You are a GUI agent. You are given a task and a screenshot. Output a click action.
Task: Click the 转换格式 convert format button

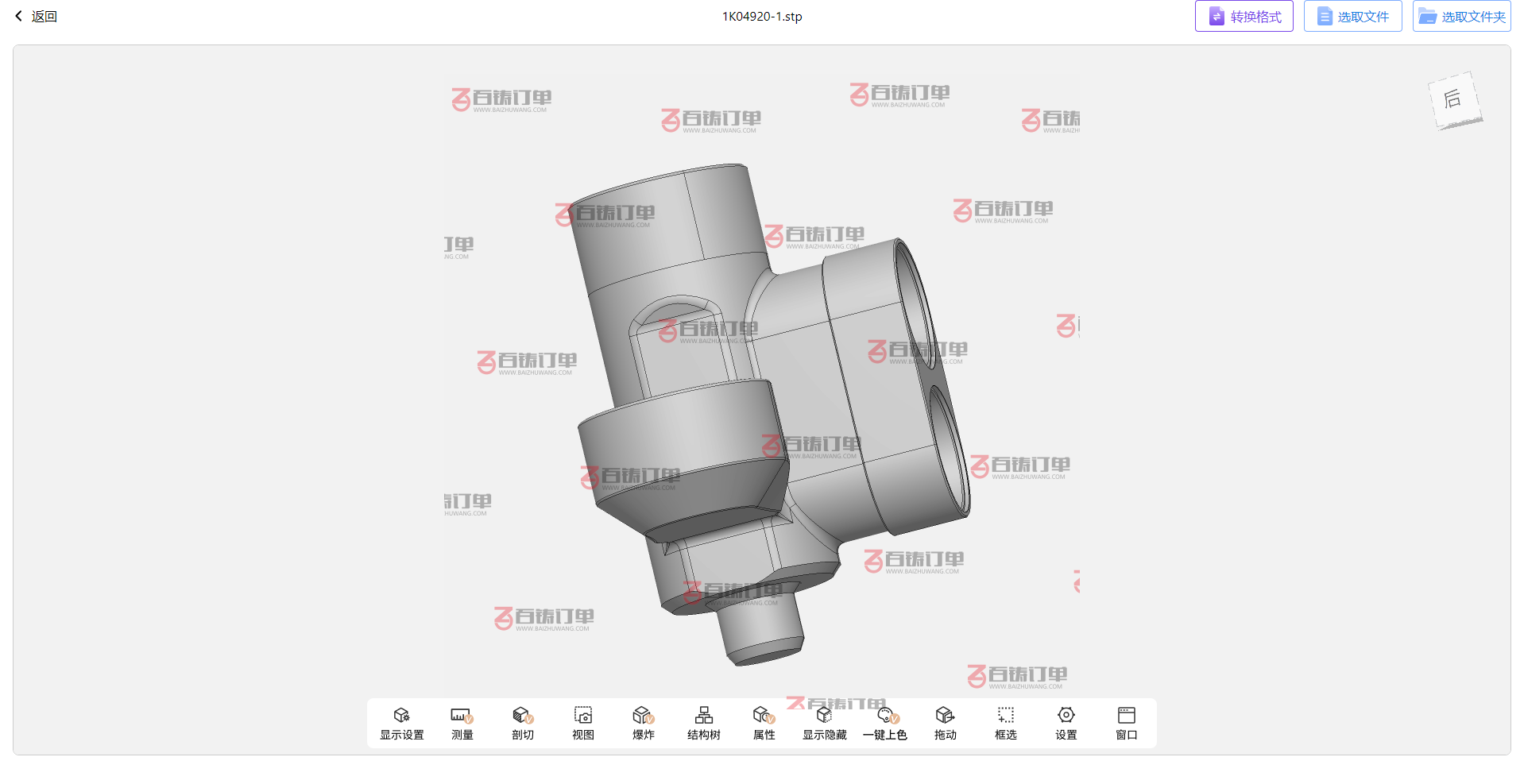pos(1244,17)
